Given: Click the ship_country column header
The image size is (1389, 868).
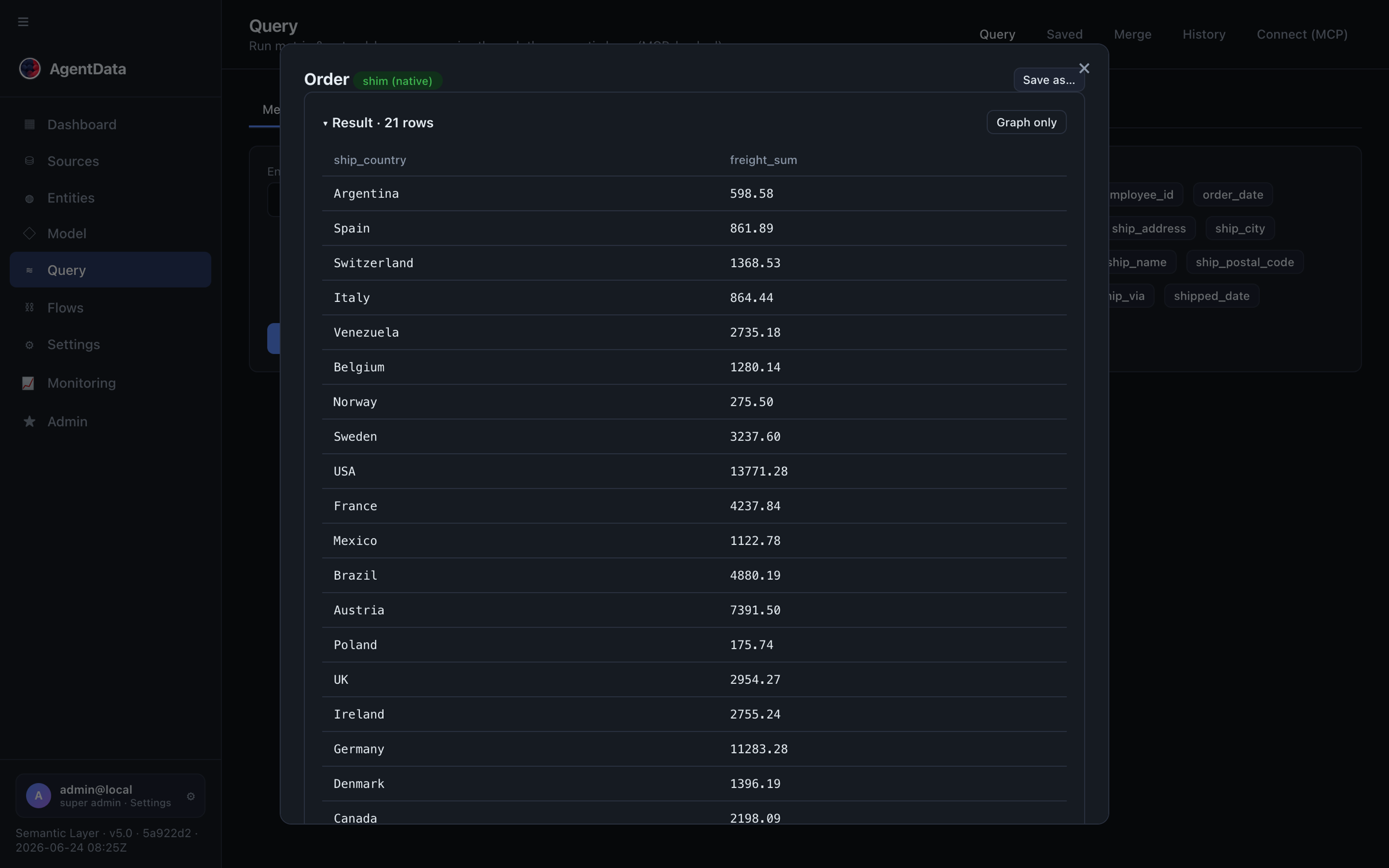Looking at the screenshot, I should point(370,160).
